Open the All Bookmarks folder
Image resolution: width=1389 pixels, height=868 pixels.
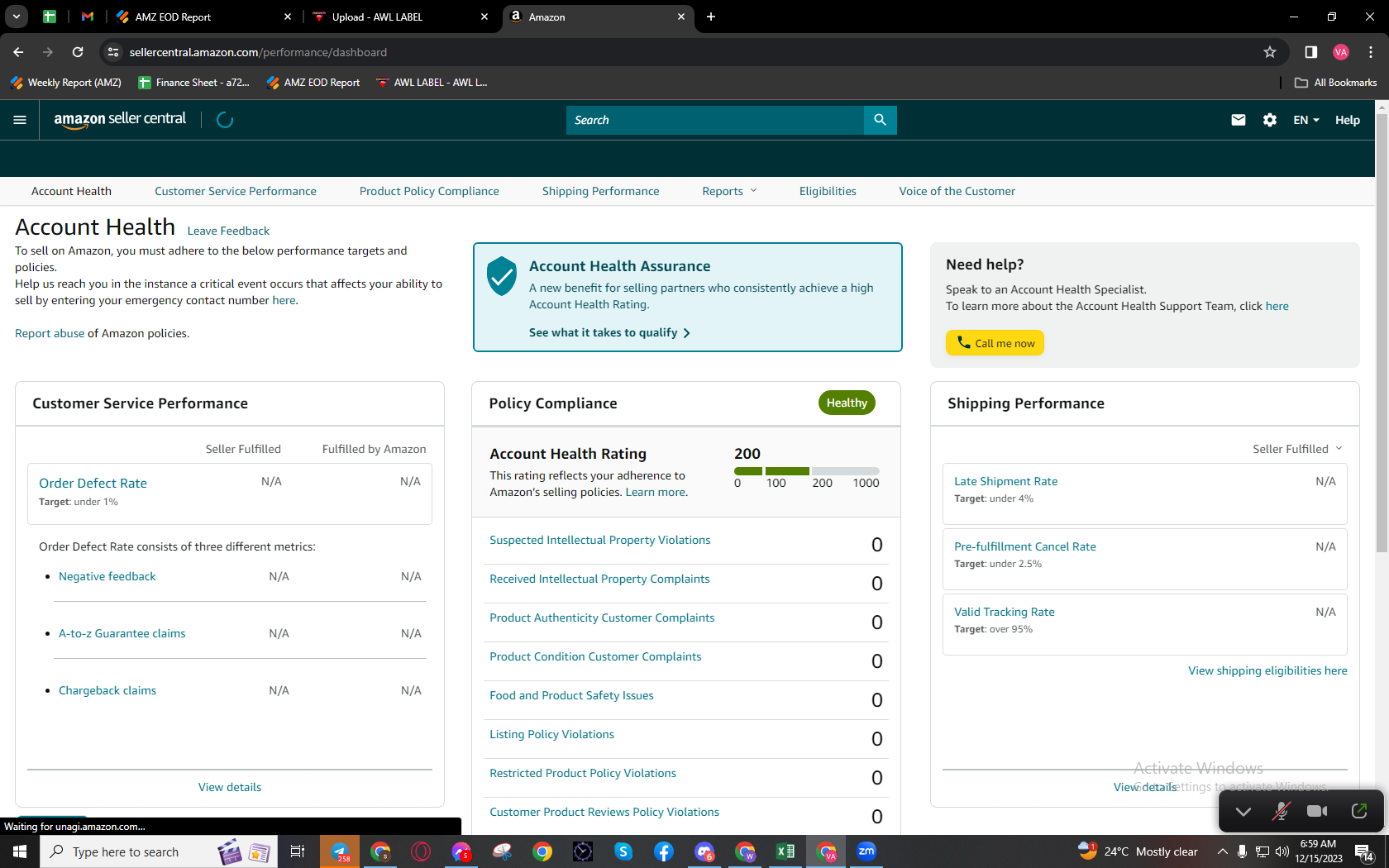(x=1335, y=83)
